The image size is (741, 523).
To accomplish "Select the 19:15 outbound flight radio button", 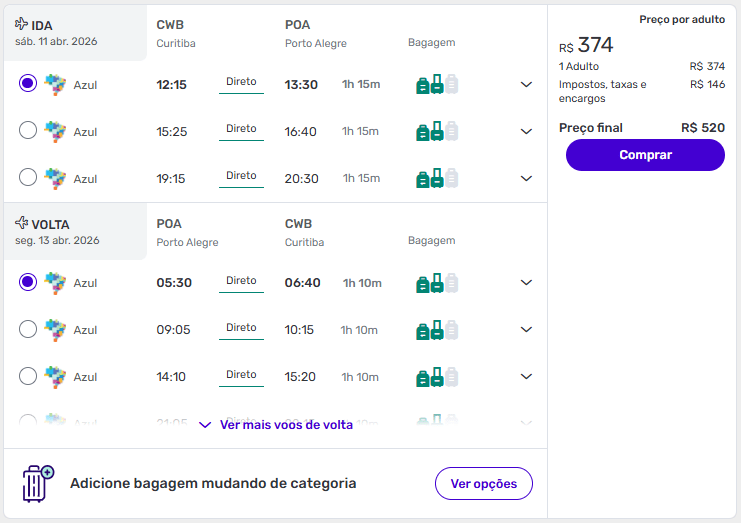I will pos(28,177).
